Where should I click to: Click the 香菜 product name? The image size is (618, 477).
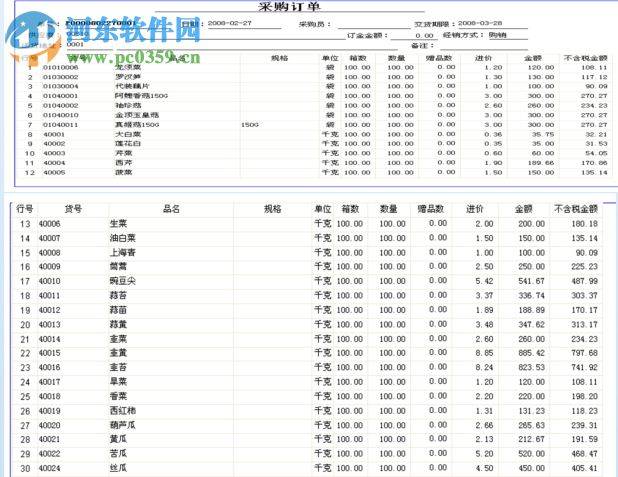tap(118, 396)
